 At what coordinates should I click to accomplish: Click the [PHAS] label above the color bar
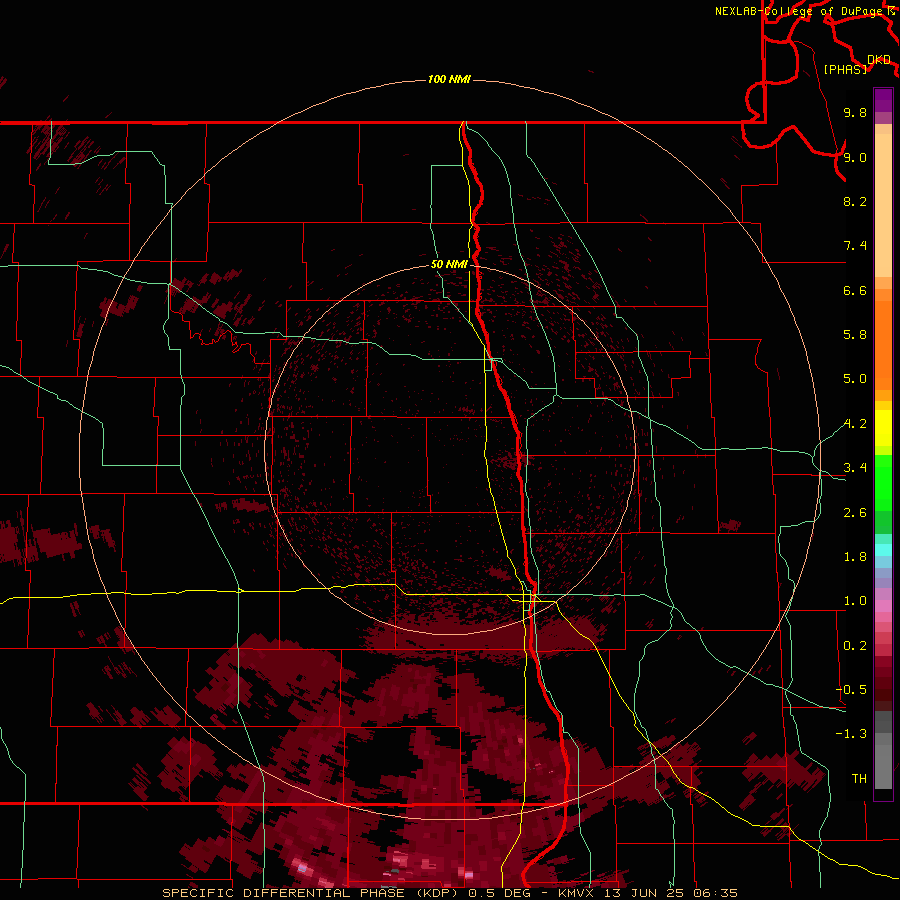[x=845, y=69]
